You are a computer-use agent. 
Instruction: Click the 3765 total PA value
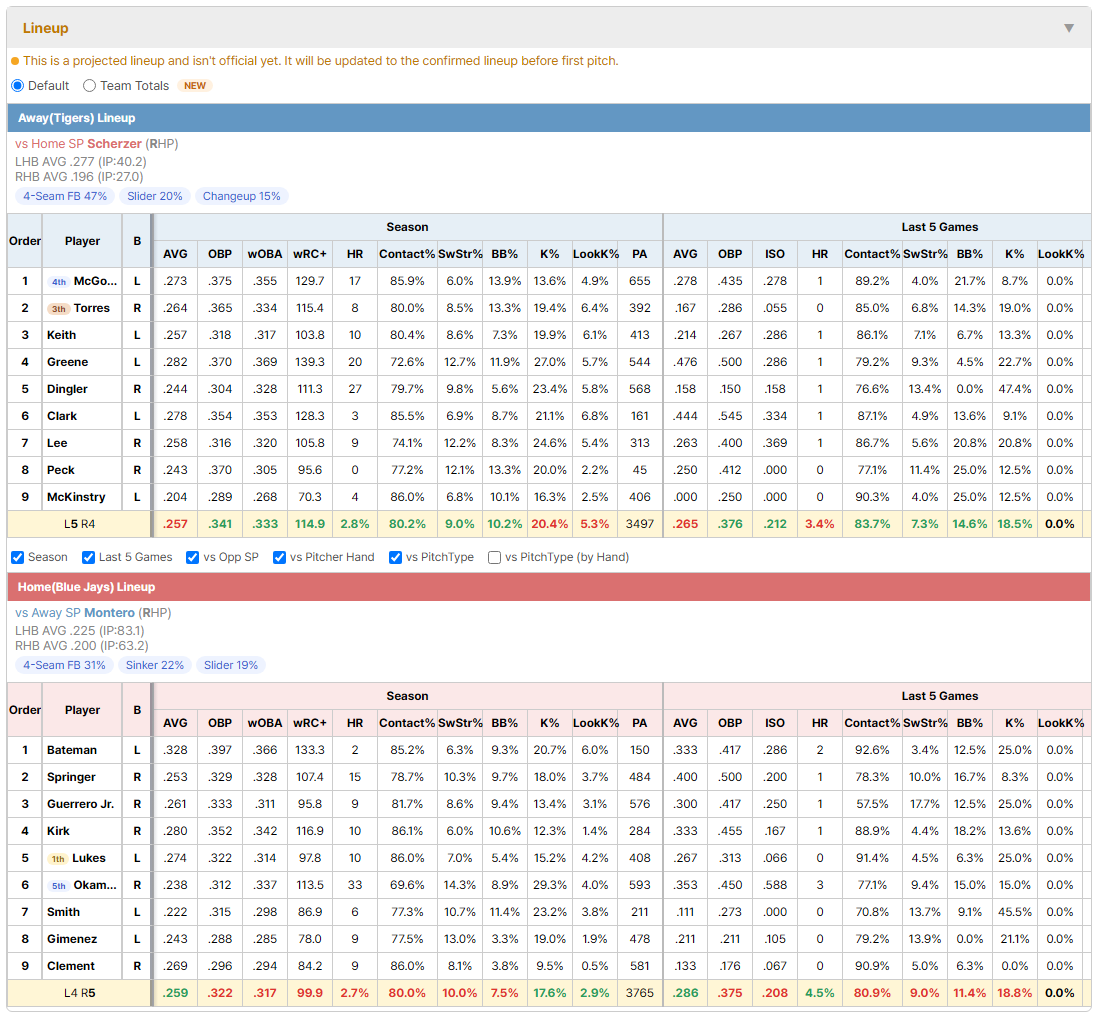click(639, 993)
